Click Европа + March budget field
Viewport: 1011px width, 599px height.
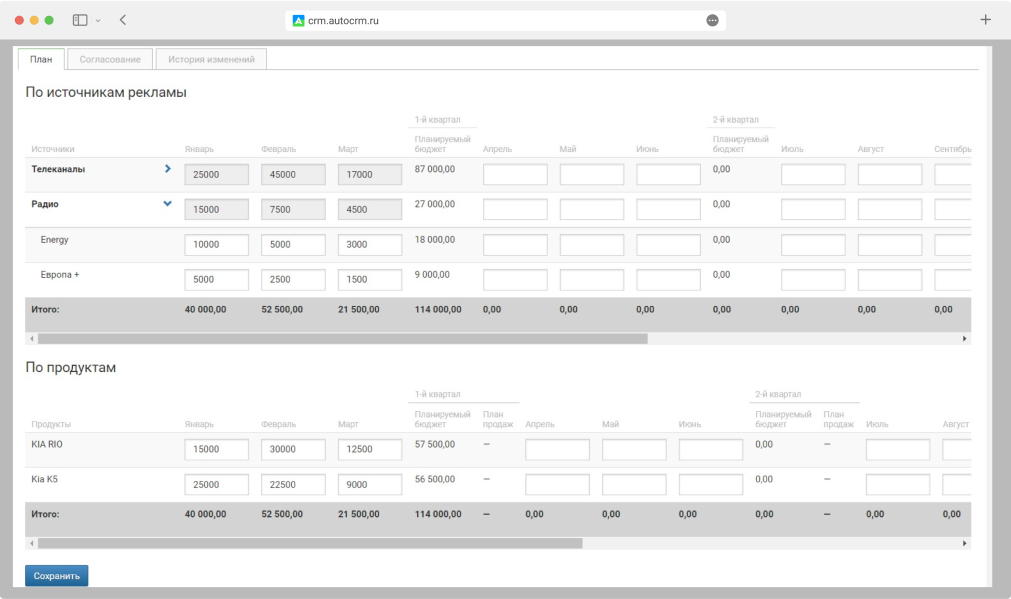[x=370, y=280]
